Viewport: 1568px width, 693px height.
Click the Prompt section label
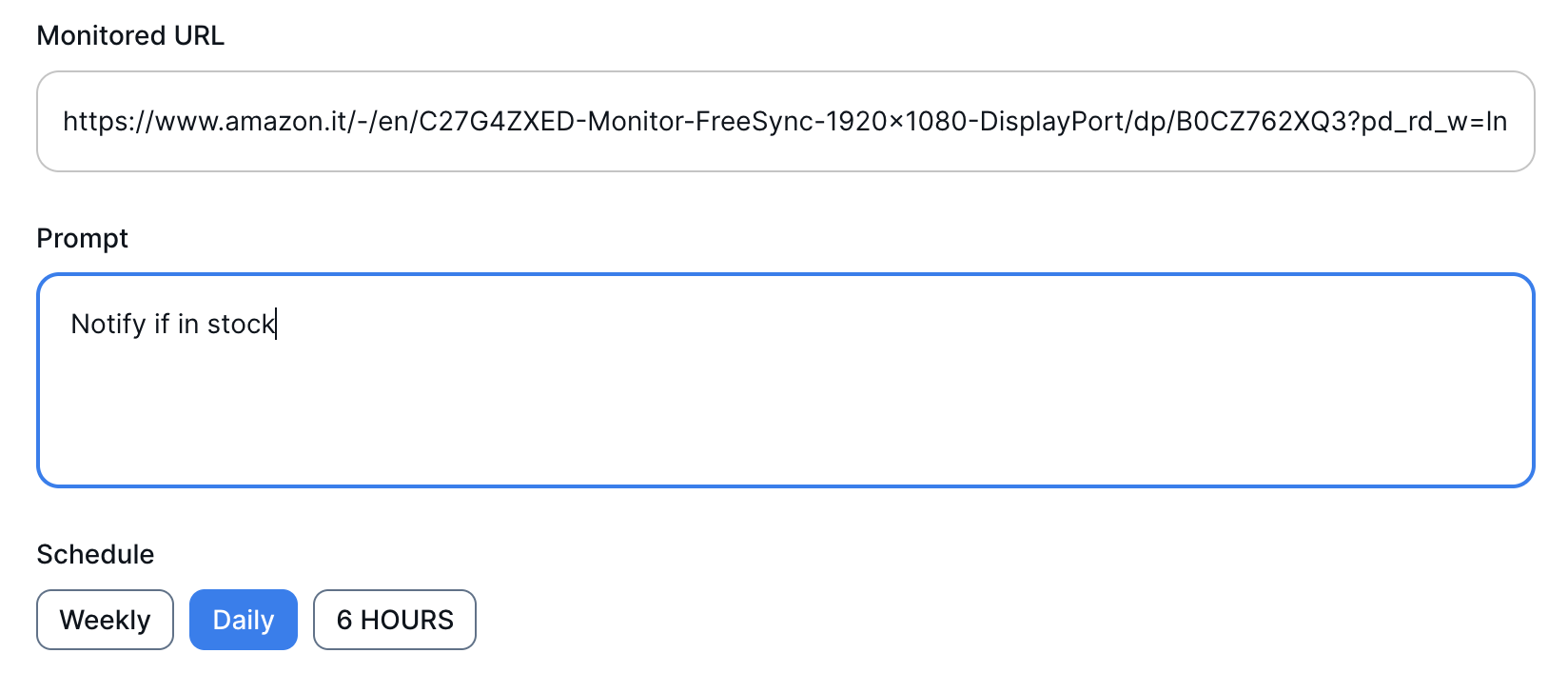pos(82,238)
